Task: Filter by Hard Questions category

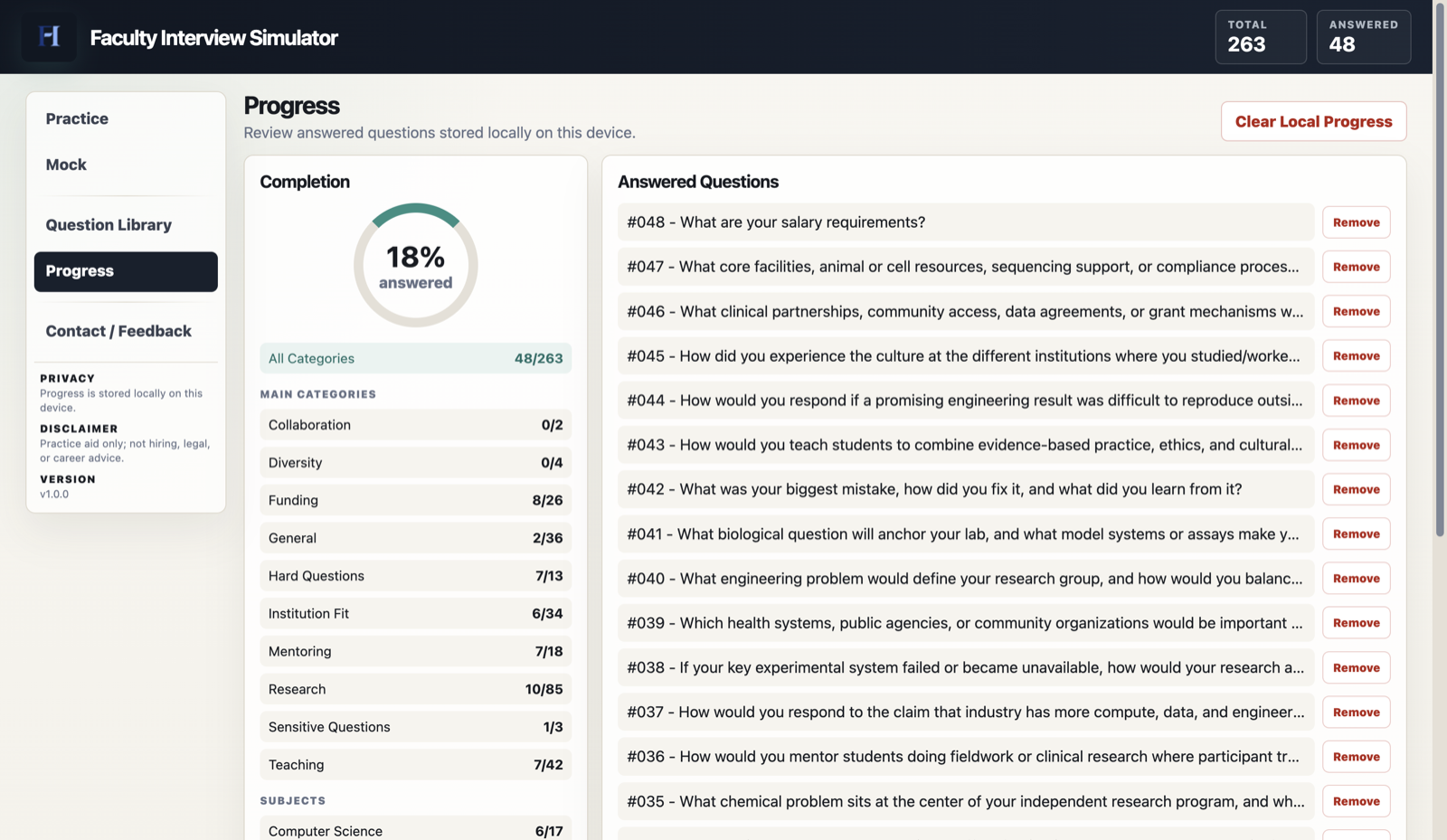Action: point(415,576)
